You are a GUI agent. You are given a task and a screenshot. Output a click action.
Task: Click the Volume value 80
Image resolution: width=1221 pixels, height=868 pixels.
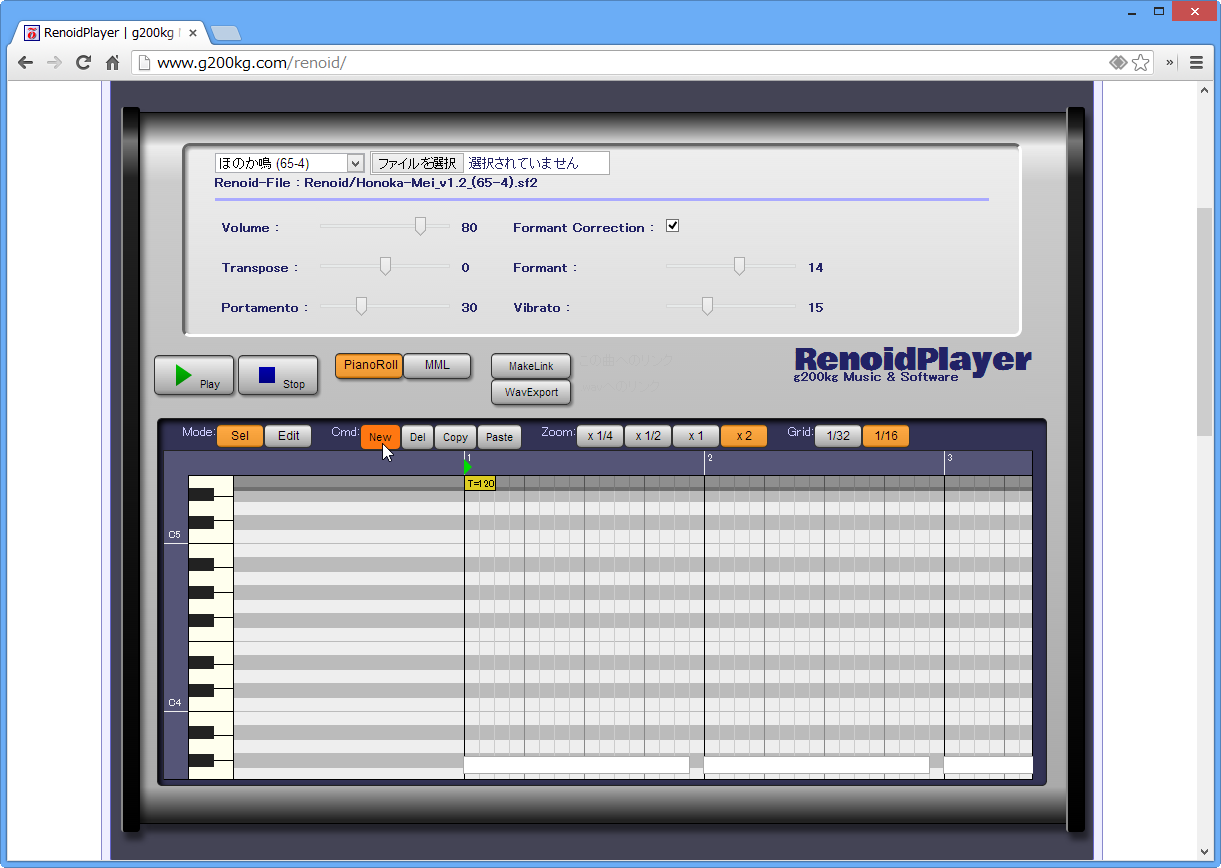469,228
